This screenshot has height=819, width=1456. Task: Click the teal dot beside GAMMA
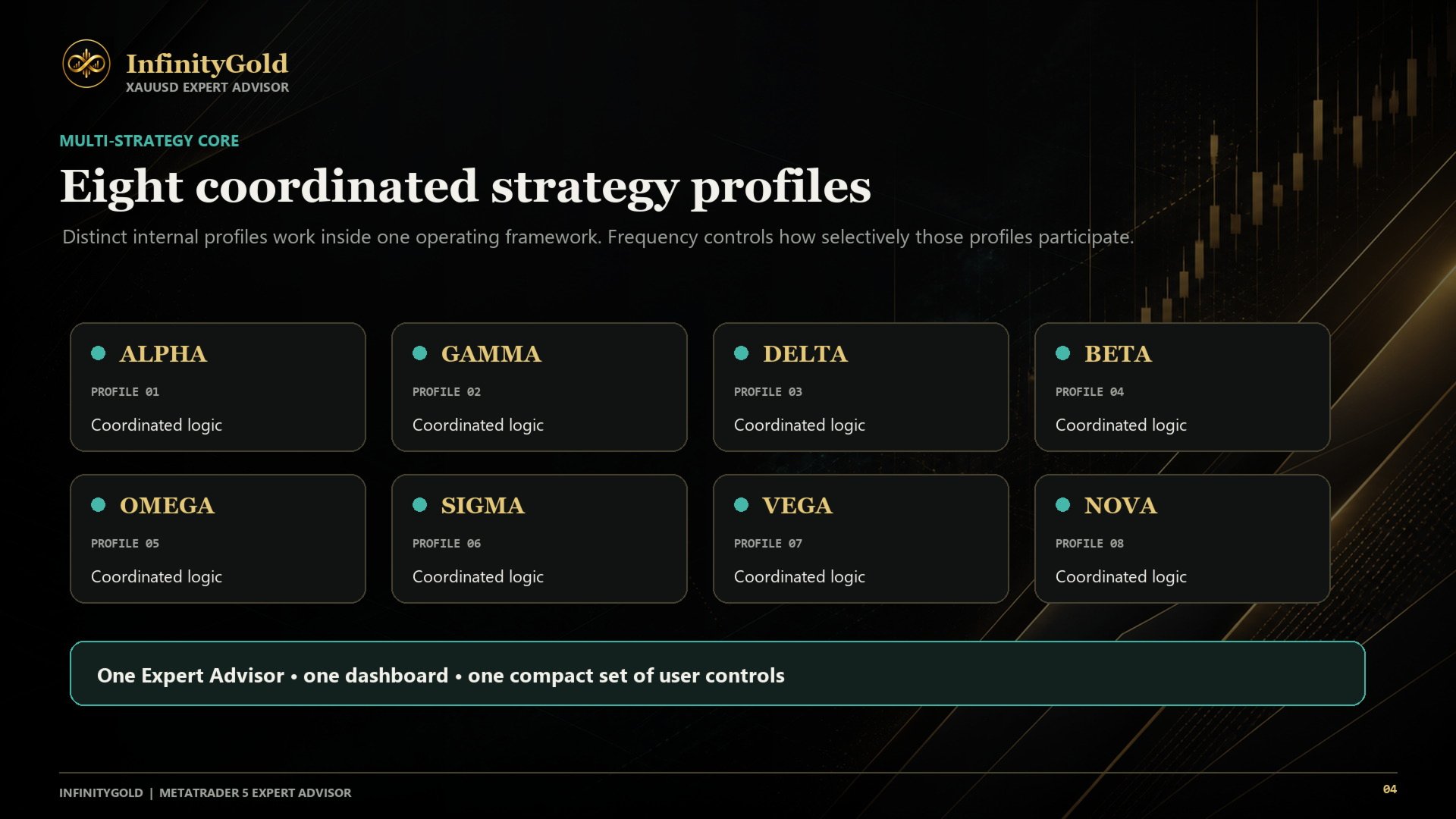419,353
